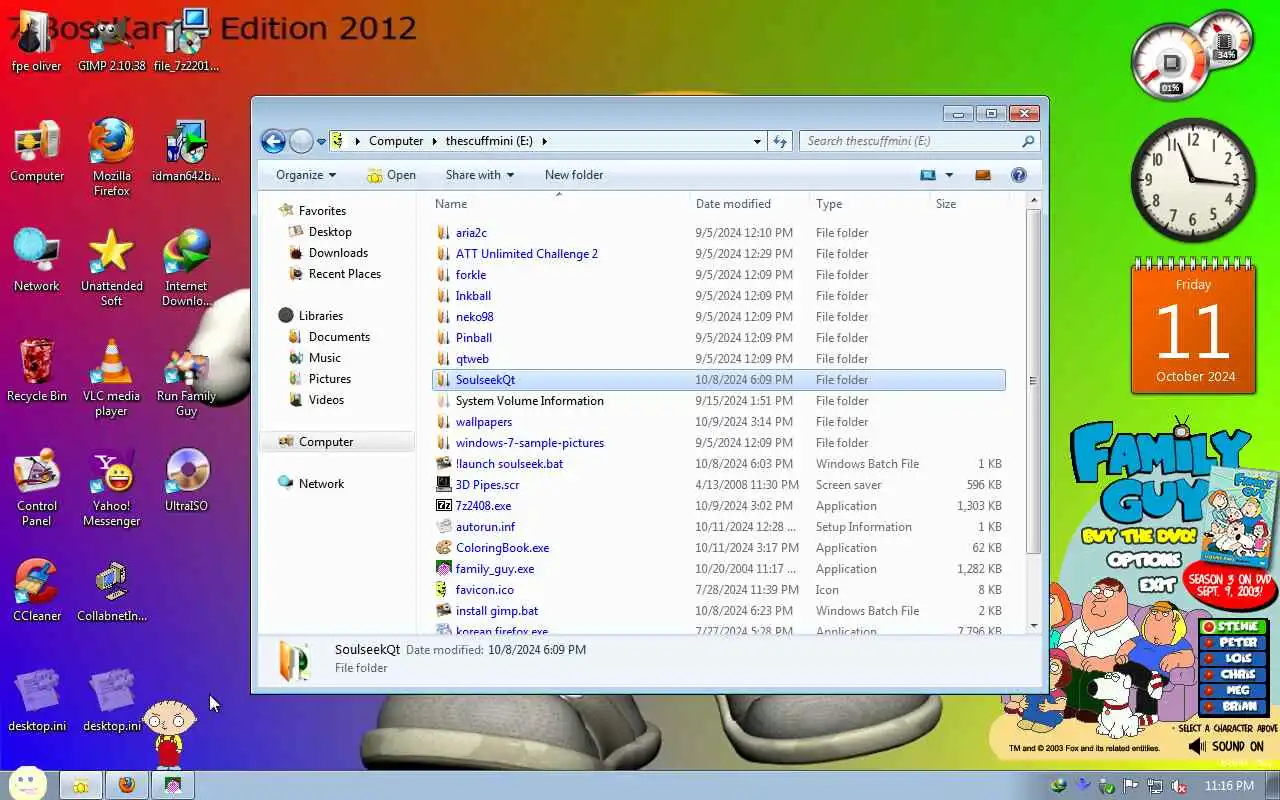This screenshot has height=800, width=1280.
Task: Sort by the Size column header
Action: (x=968, y=204)
